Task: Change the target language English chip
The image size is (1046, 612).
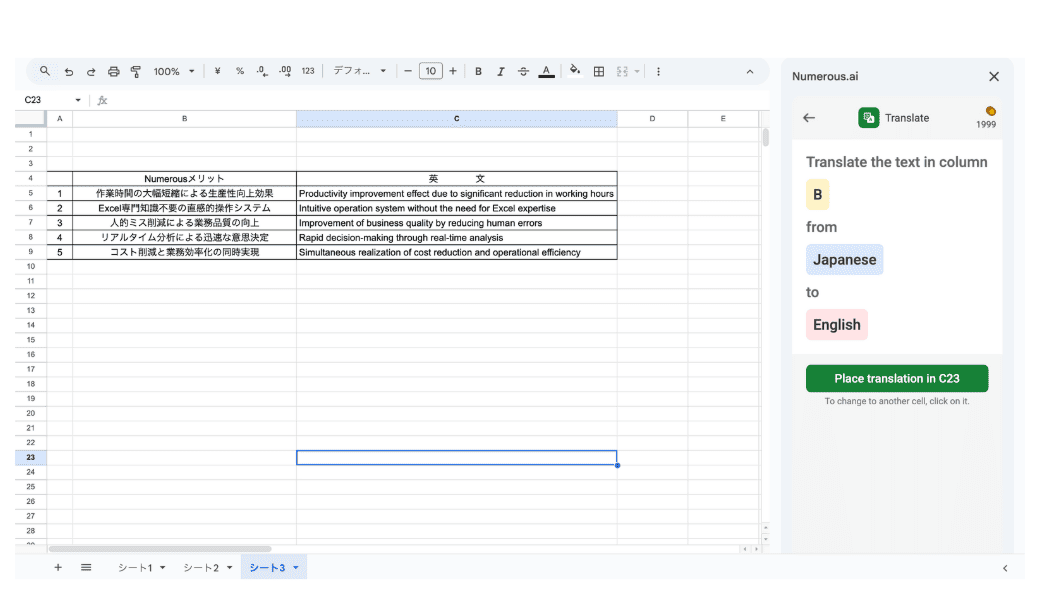Action: coord(837,325)
